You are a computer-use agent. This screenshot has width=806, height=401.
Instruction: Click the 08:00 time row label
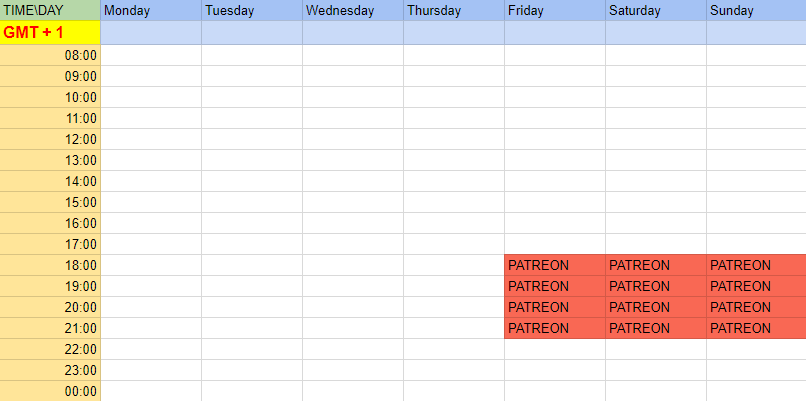click(x=50, y=55)
